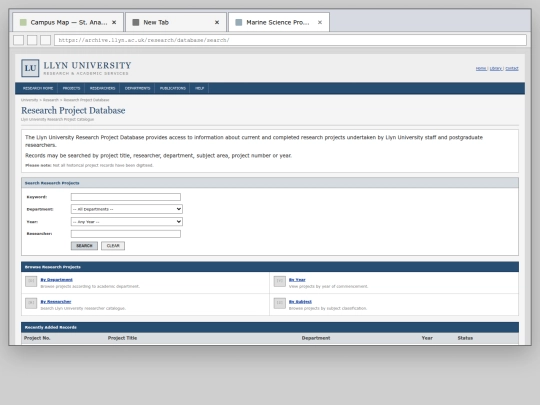Open the Home link in header
This screenshot has height=405, width=540.
pos(481,69)
